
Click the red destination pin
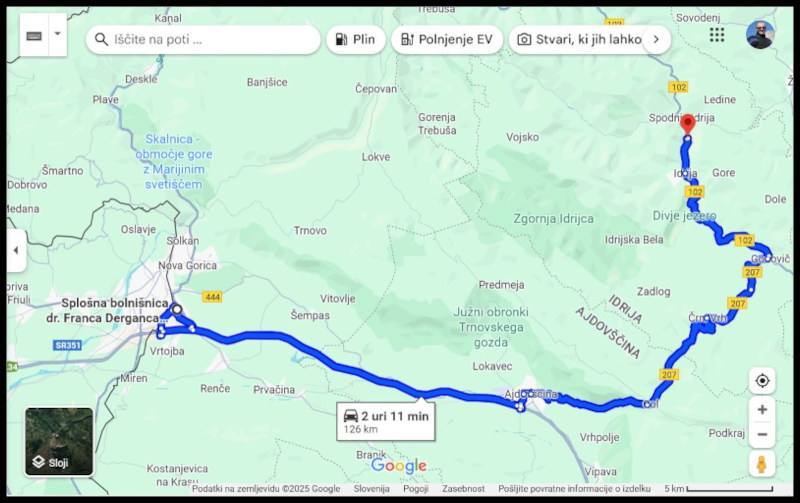(x=688, y=124)
